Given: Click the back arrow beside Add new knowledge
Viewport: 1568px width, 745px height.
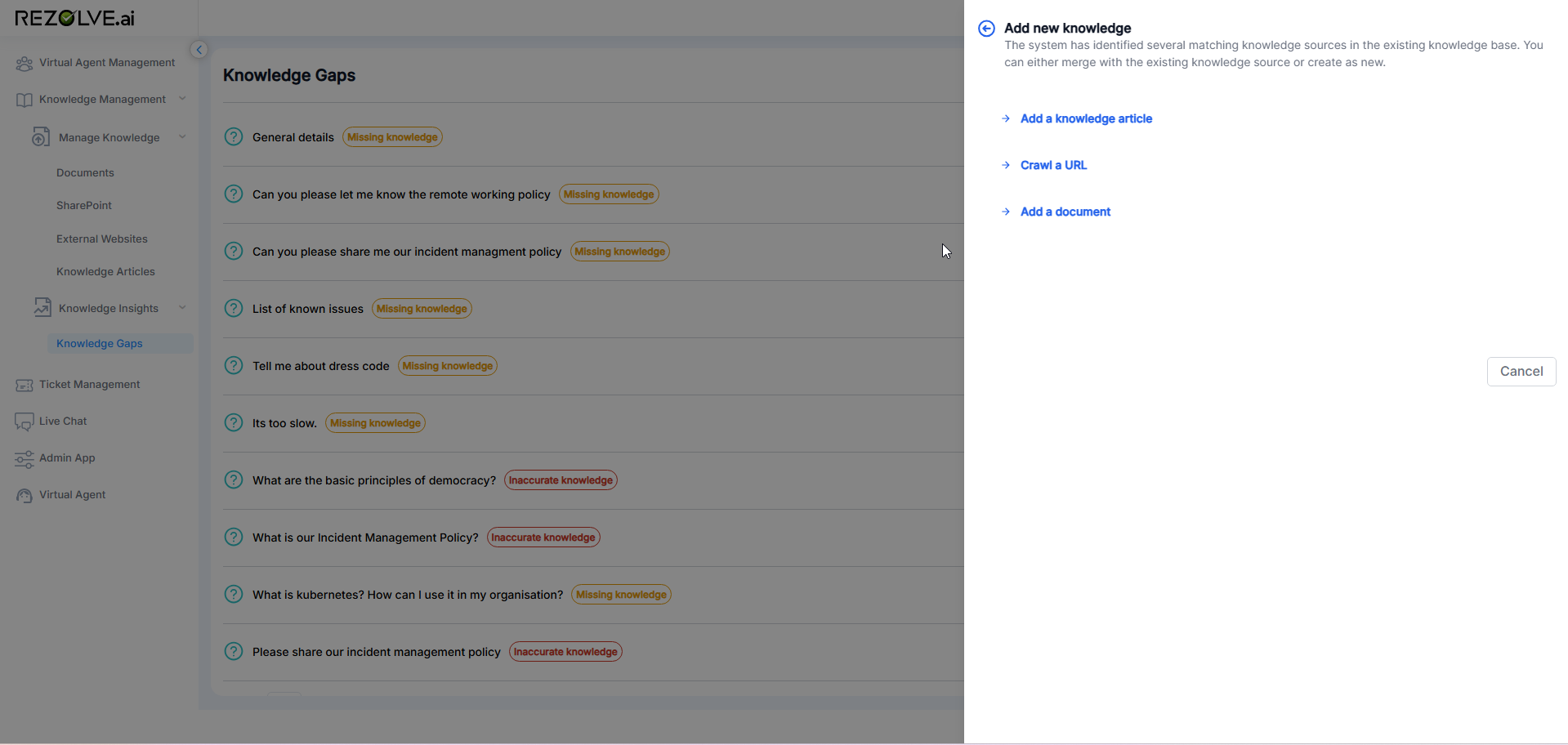Looking at the screenshot, I should tap(986, 29).
